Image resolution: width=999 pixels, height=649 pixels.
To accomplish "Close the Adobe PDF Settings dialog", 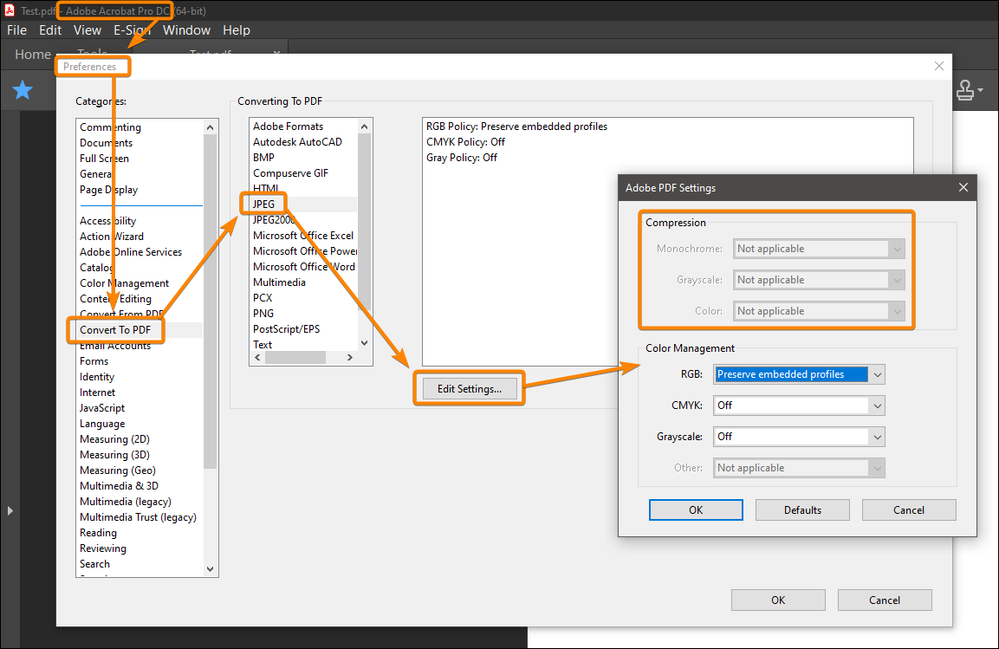I will [963, 187].
